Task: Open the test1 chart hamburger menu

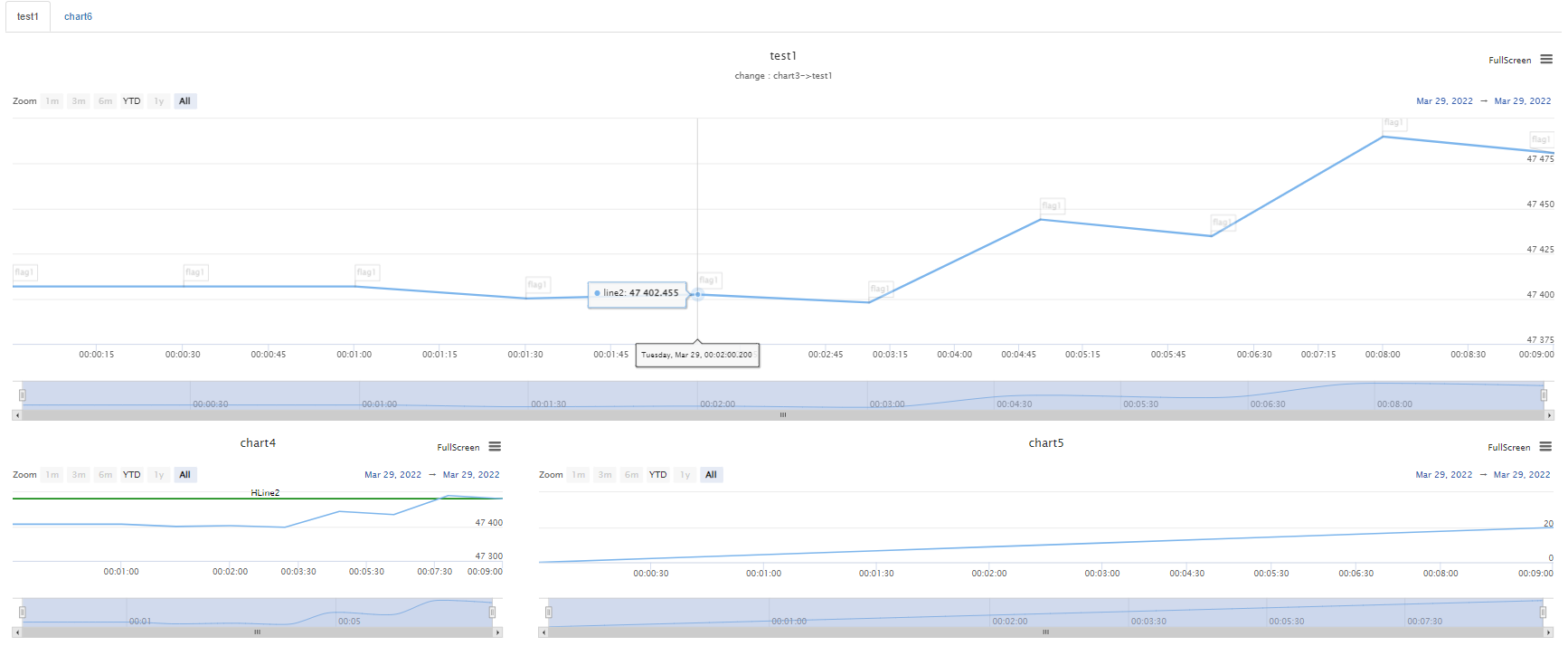Action: click(1546, 60)
